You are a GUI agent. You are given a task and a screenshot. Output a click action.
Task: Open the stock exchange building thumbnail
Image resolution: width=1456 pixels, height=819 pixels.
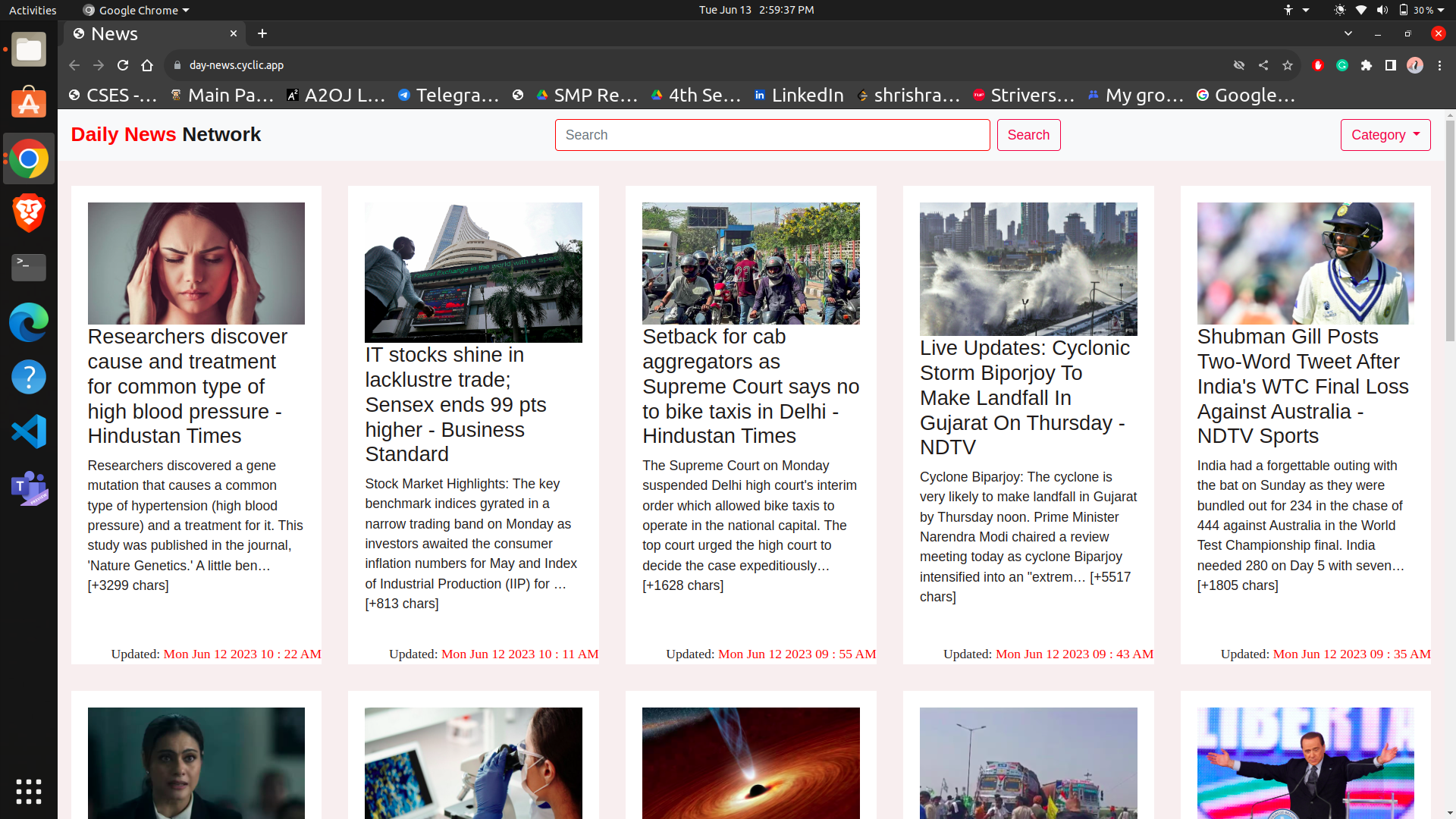click(473, 272)
